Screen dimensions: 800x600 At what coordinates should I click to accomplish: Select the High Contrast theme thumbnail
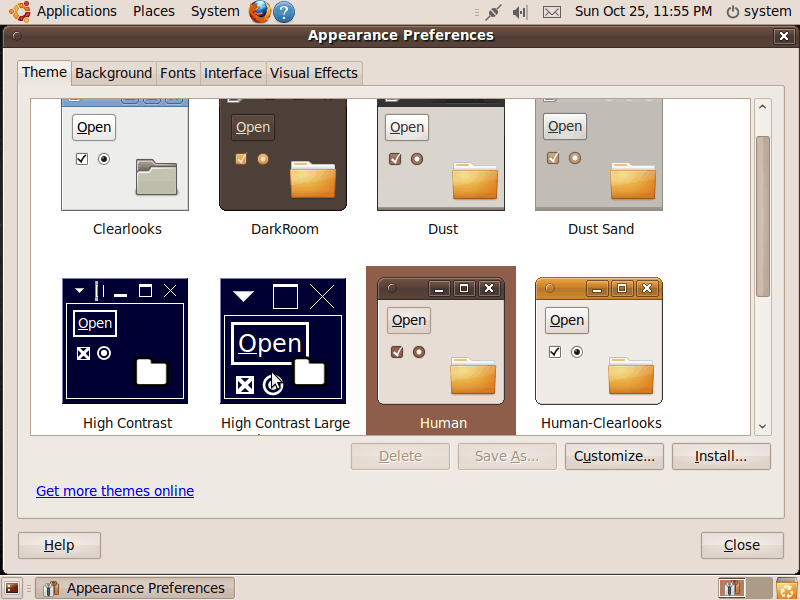(x=125, y=341)
